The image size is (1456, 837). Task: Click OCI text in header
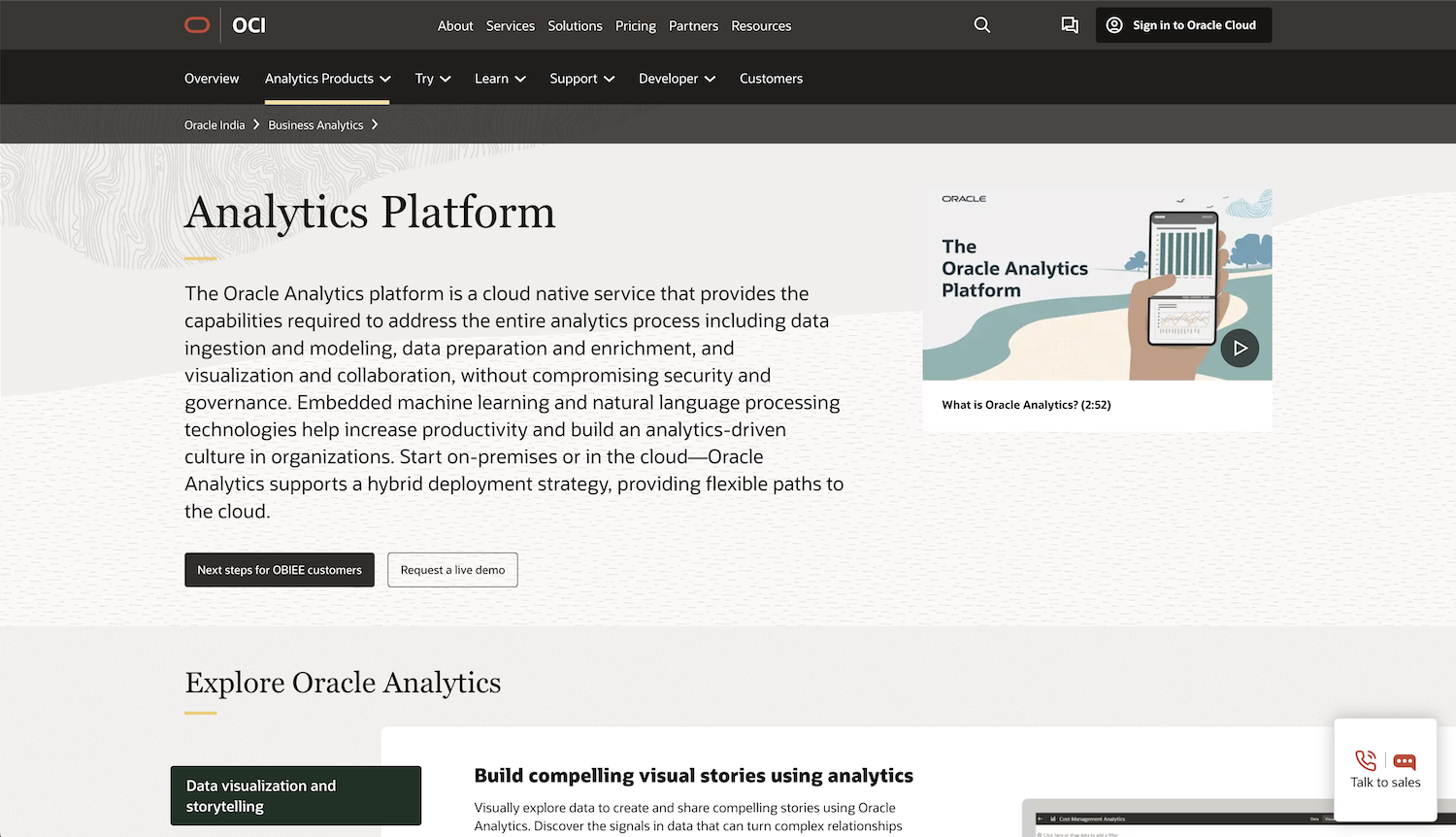pyautogui.click(x=249, y=25)
